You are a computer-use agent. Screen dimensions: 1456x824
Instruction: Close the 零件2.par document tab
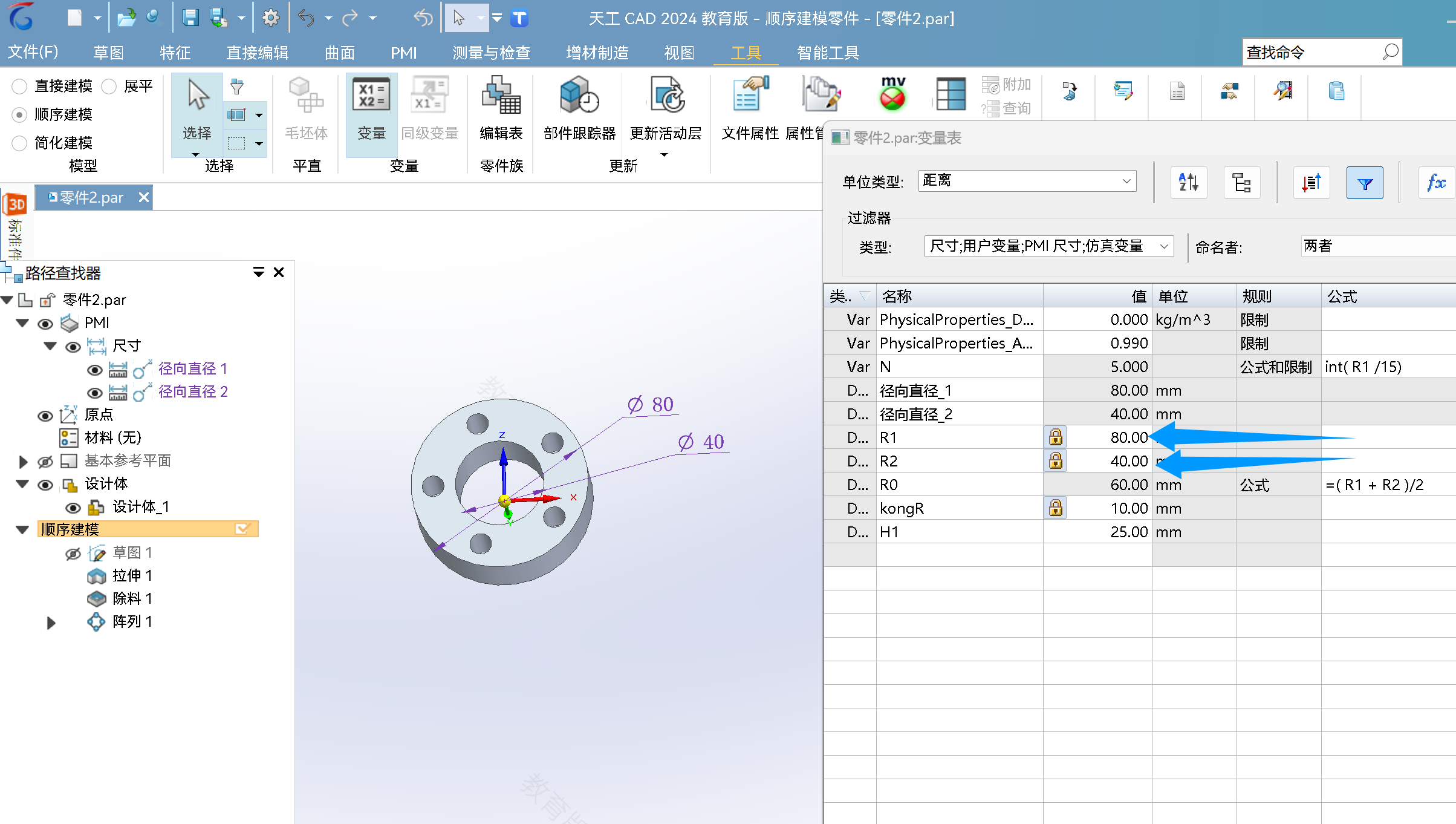(143, 197)
